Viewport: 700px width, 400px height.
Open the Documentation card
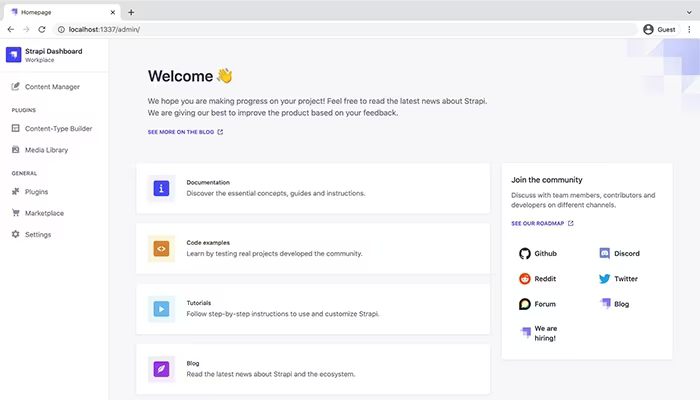click(x=313, y=188)
